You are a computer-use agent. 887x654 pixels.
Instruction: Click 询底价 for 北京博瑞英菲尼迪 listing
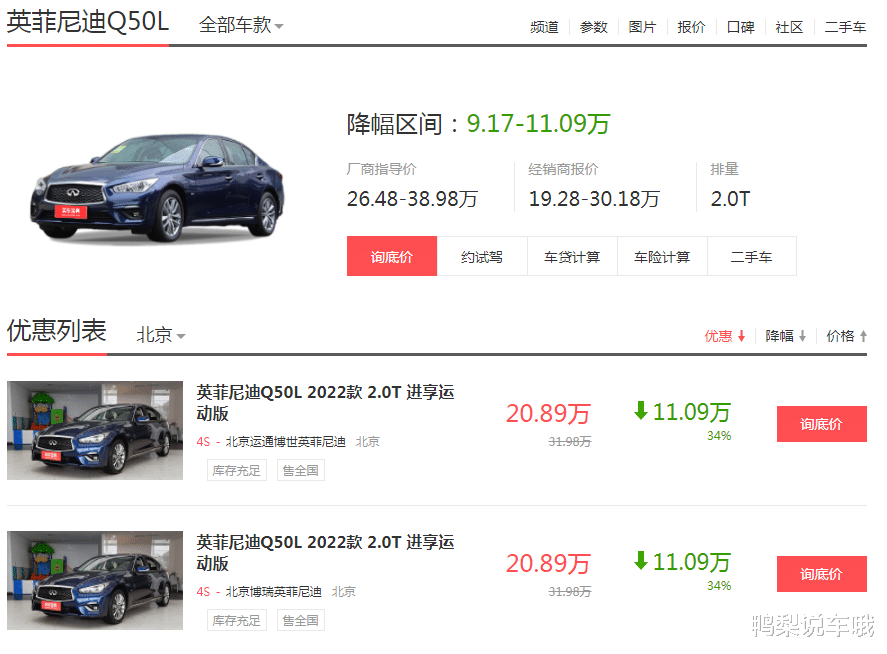pos(821,574)
